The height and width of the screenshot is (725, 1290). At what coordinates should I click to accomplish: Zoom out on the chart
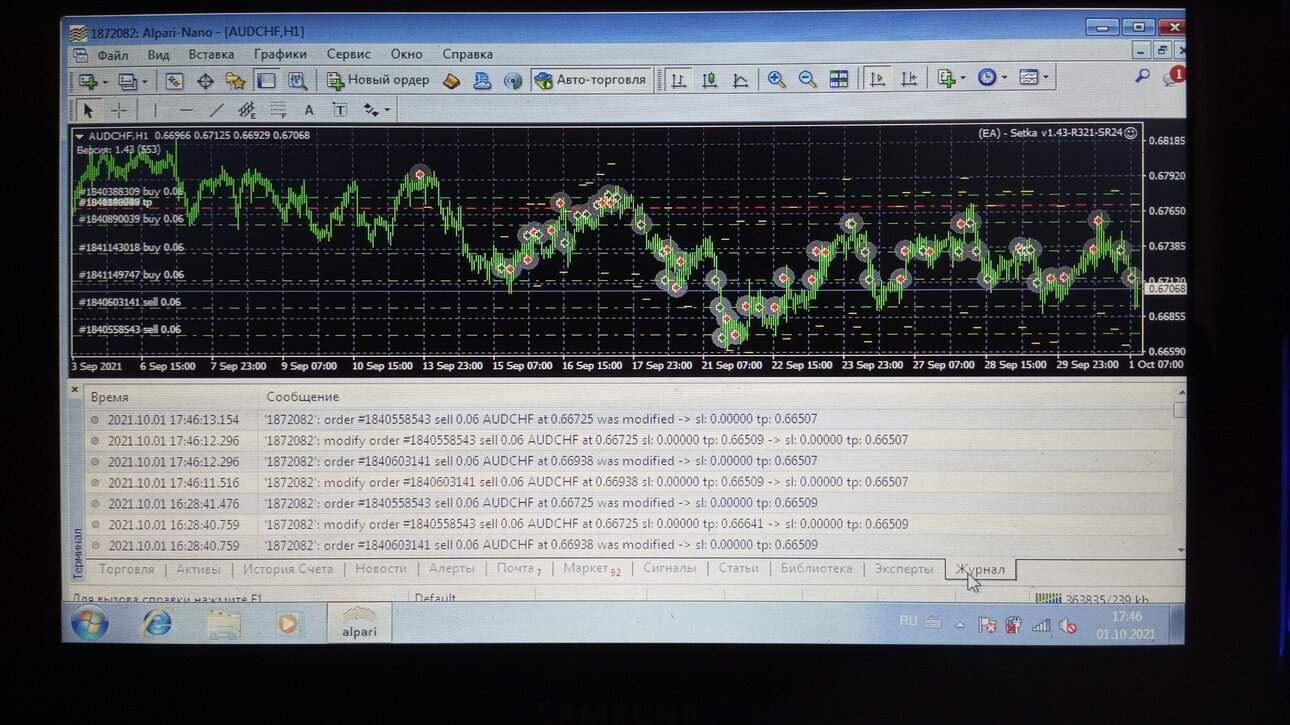(807, 80)
